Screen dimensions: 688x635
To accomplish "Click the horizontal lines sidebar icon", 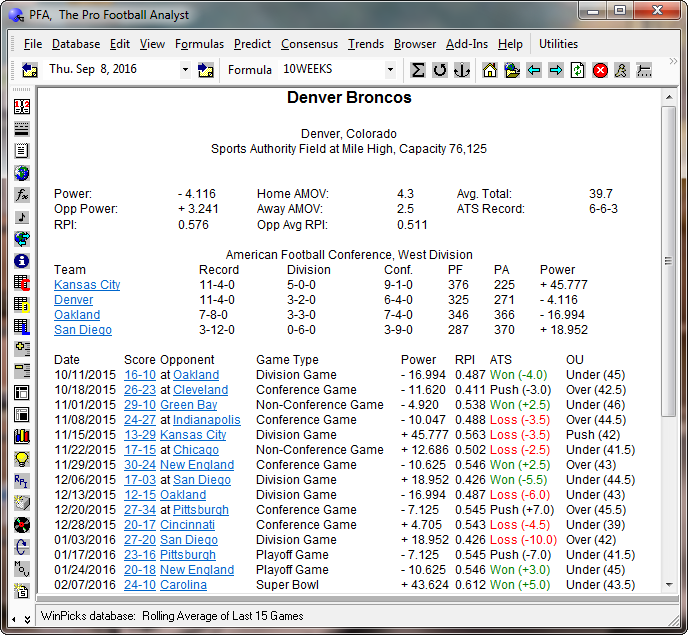I will (x=22, y=129).
